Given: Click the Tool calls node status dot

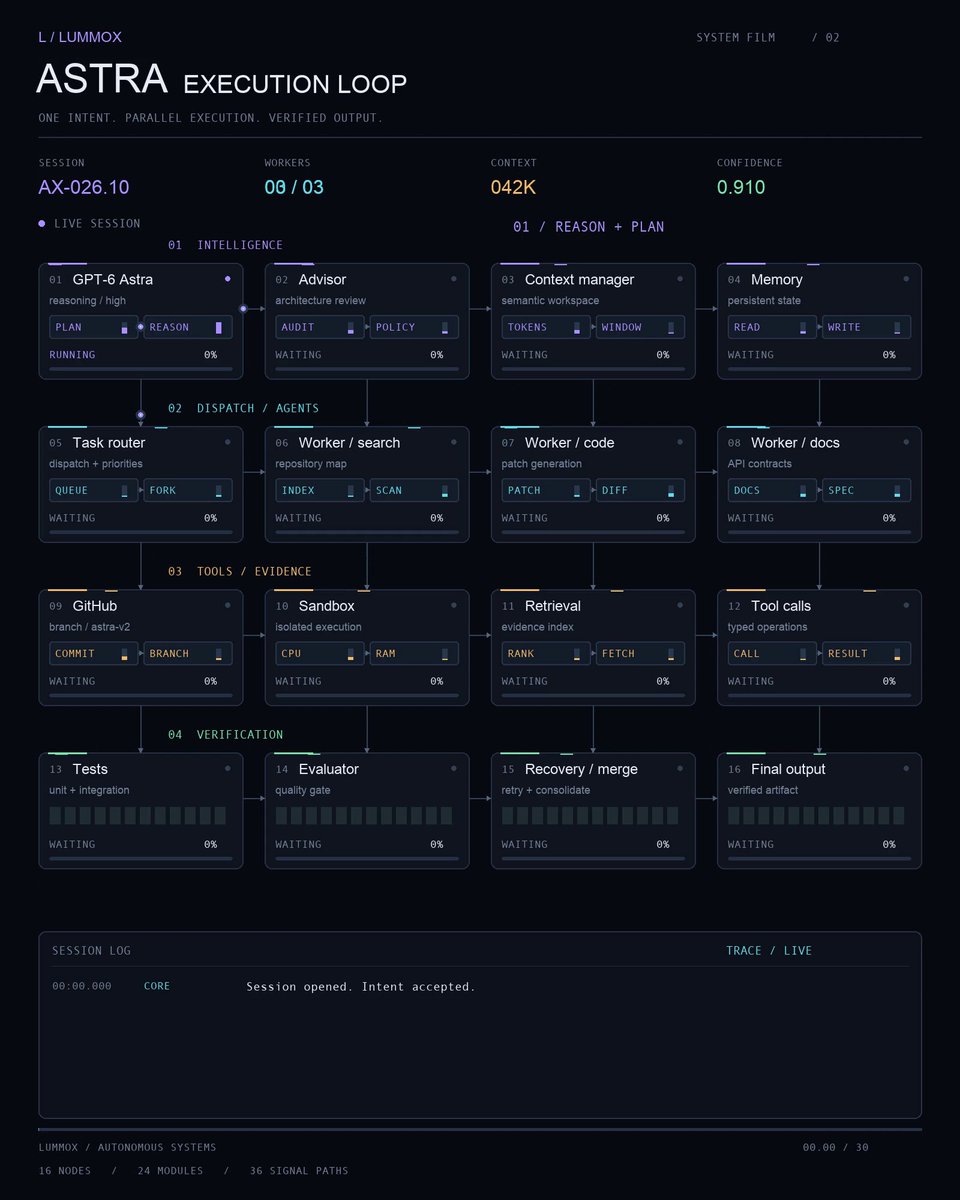Looking at the screenshot, I should (906, 605).
